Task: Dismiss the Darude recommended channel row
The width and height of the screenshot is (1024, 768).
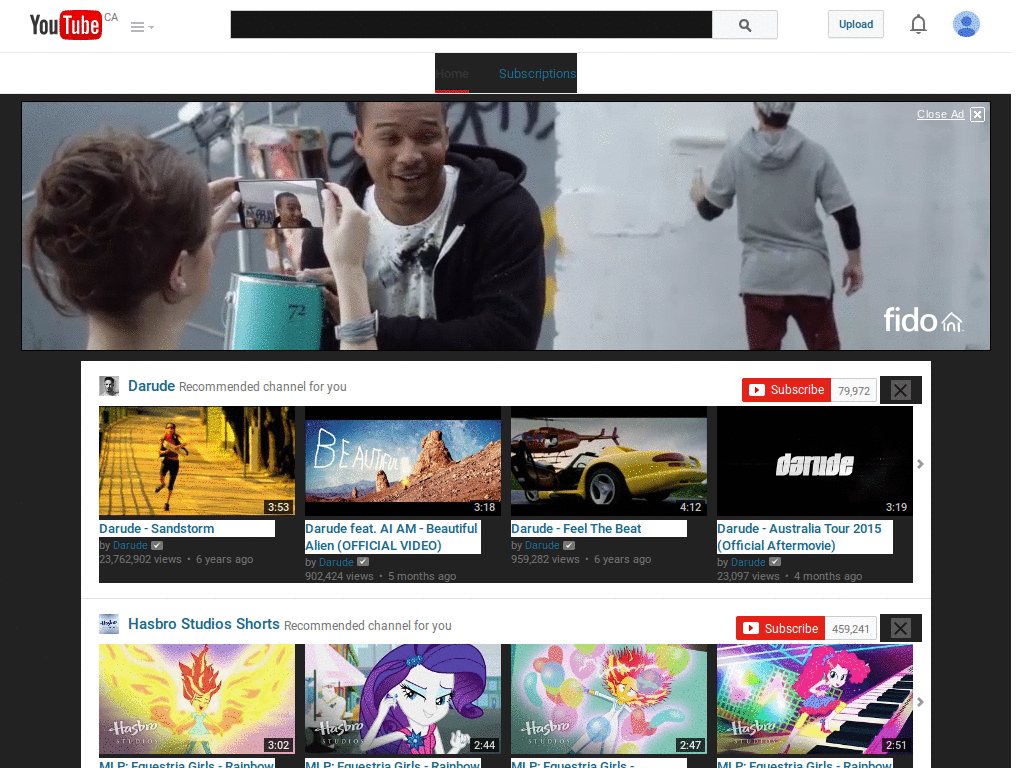Action: (899, 389)
